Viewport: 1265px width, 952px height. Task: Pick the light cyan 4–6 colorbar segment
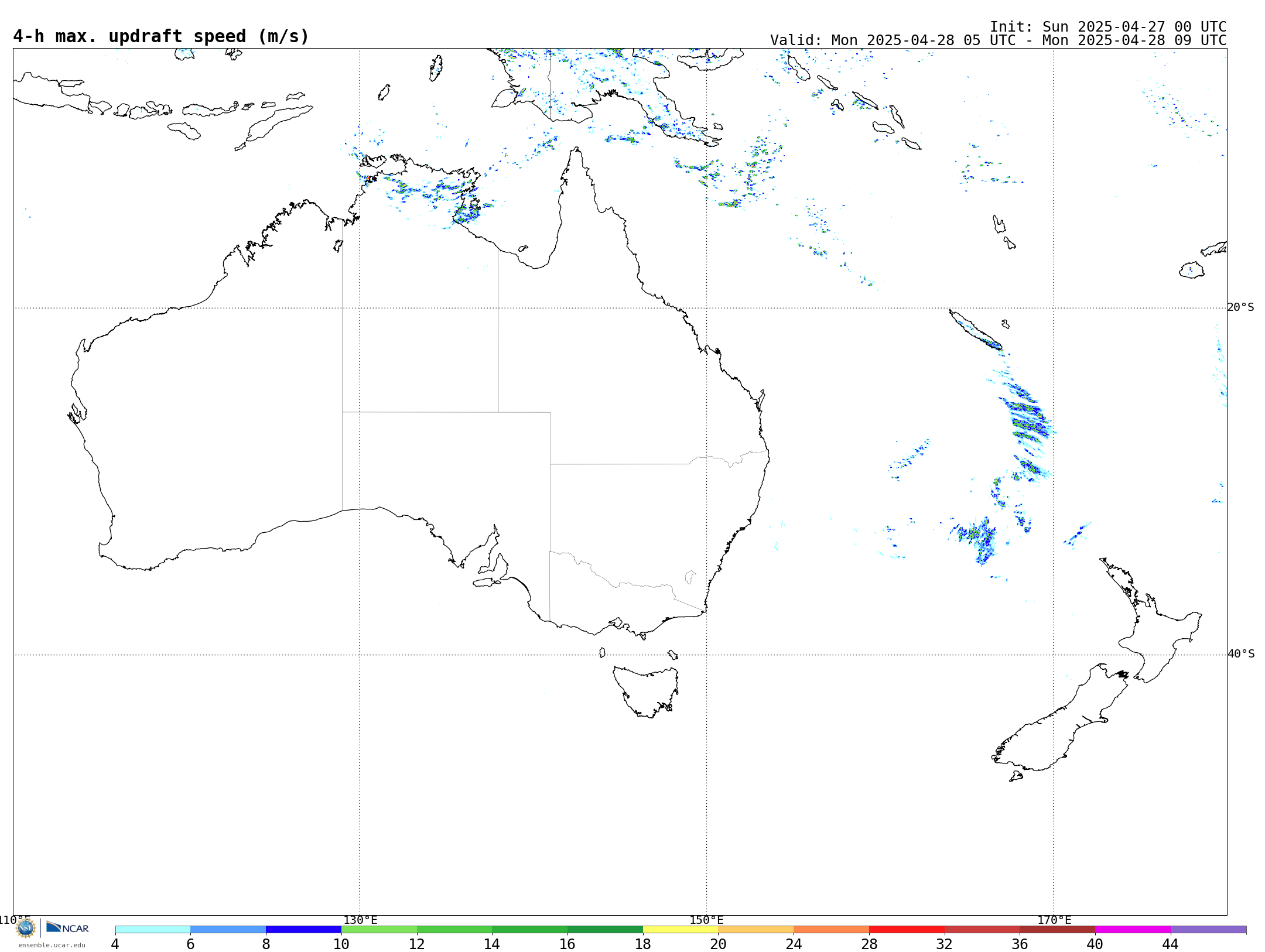pos(153,930)
